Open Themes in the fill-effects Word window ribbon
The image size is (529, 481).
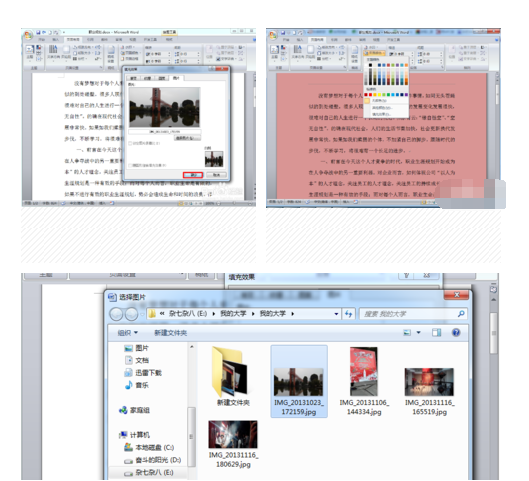[30, 52]
